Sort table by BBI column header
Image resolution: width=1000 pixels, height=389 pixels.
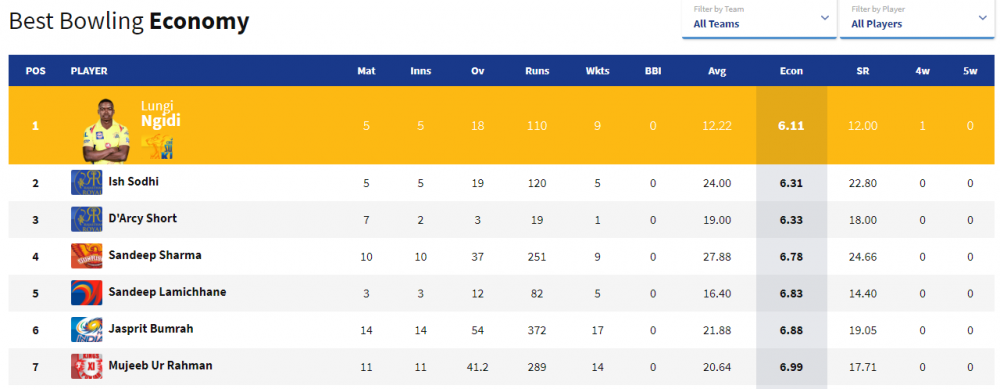tap(653, 71)
